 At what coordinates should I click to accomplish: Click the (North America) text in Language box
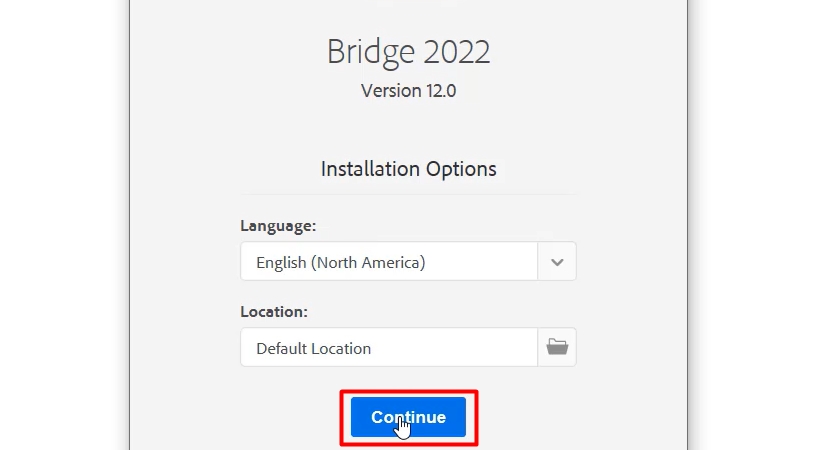coord(368,263)
